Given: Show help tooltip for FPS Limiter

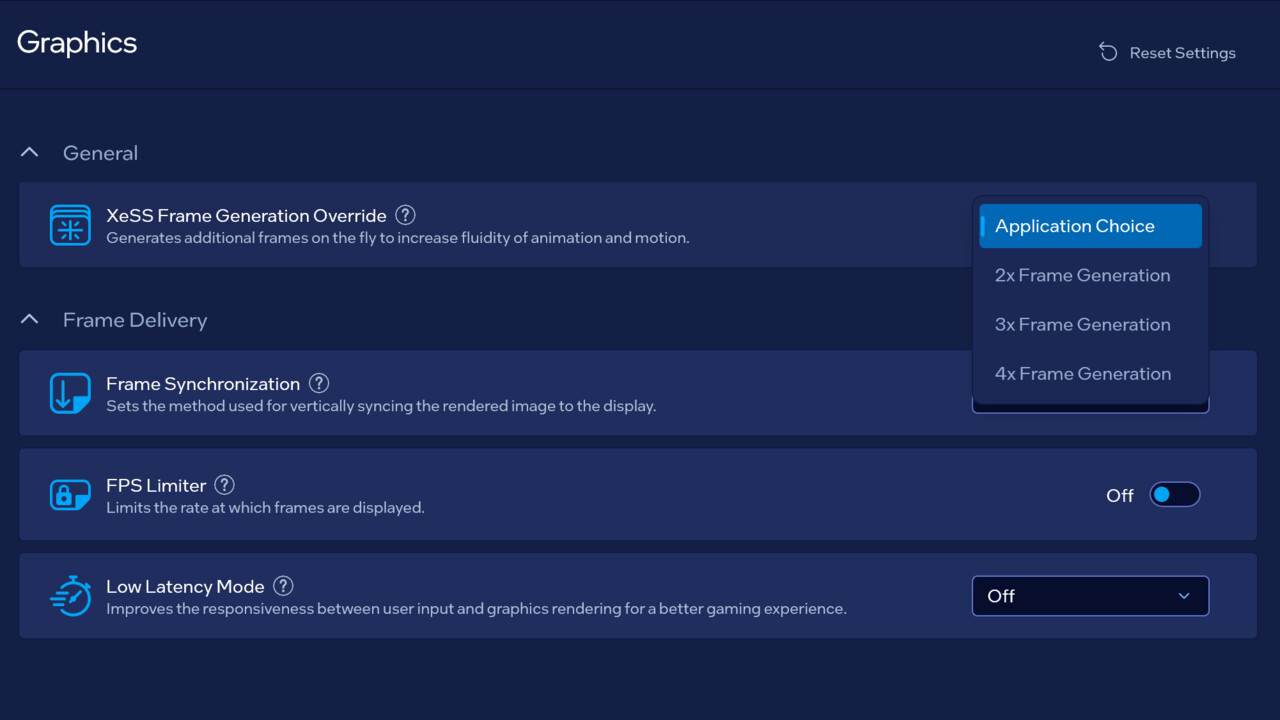Looking at the screenshot, I should tap(225, 485).
